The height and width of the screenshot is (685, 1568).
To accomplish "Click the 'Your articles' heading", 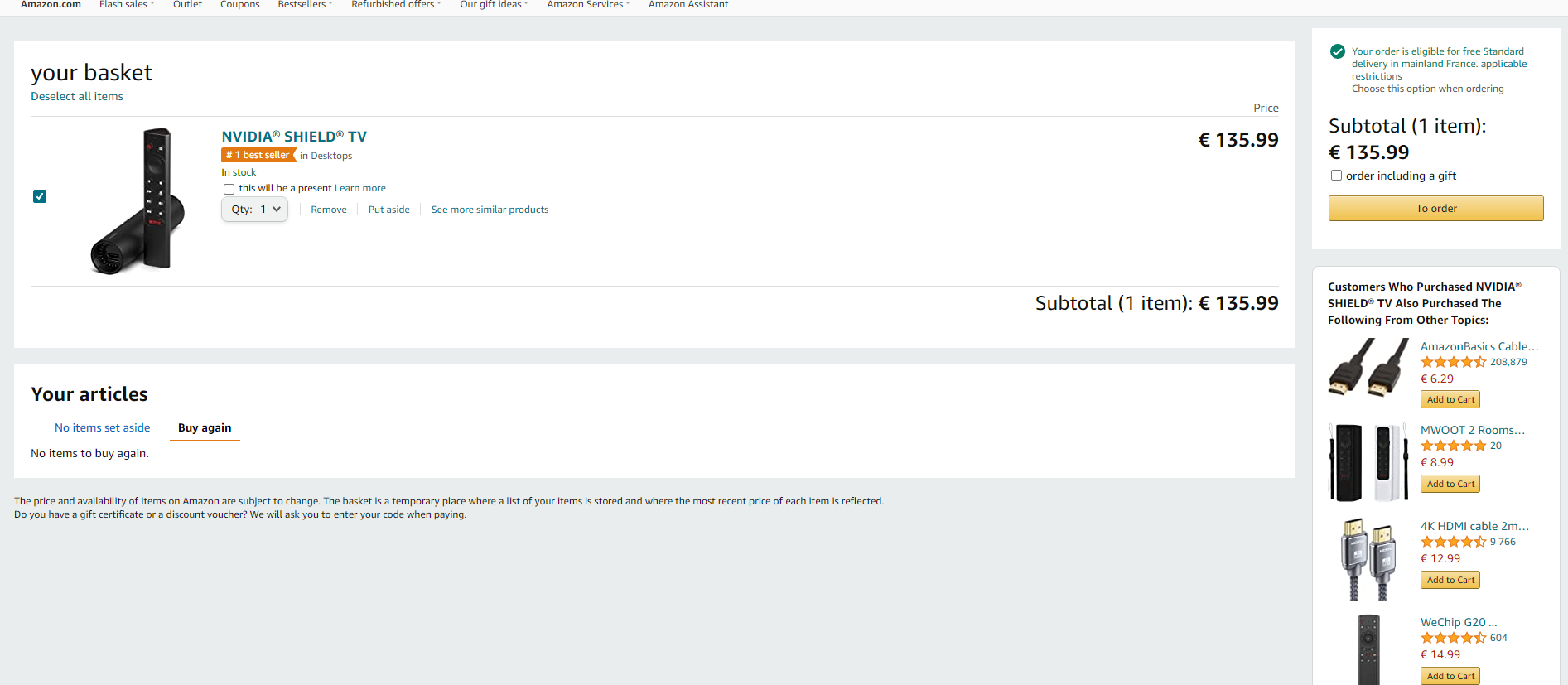I will [x=89, y=394].
